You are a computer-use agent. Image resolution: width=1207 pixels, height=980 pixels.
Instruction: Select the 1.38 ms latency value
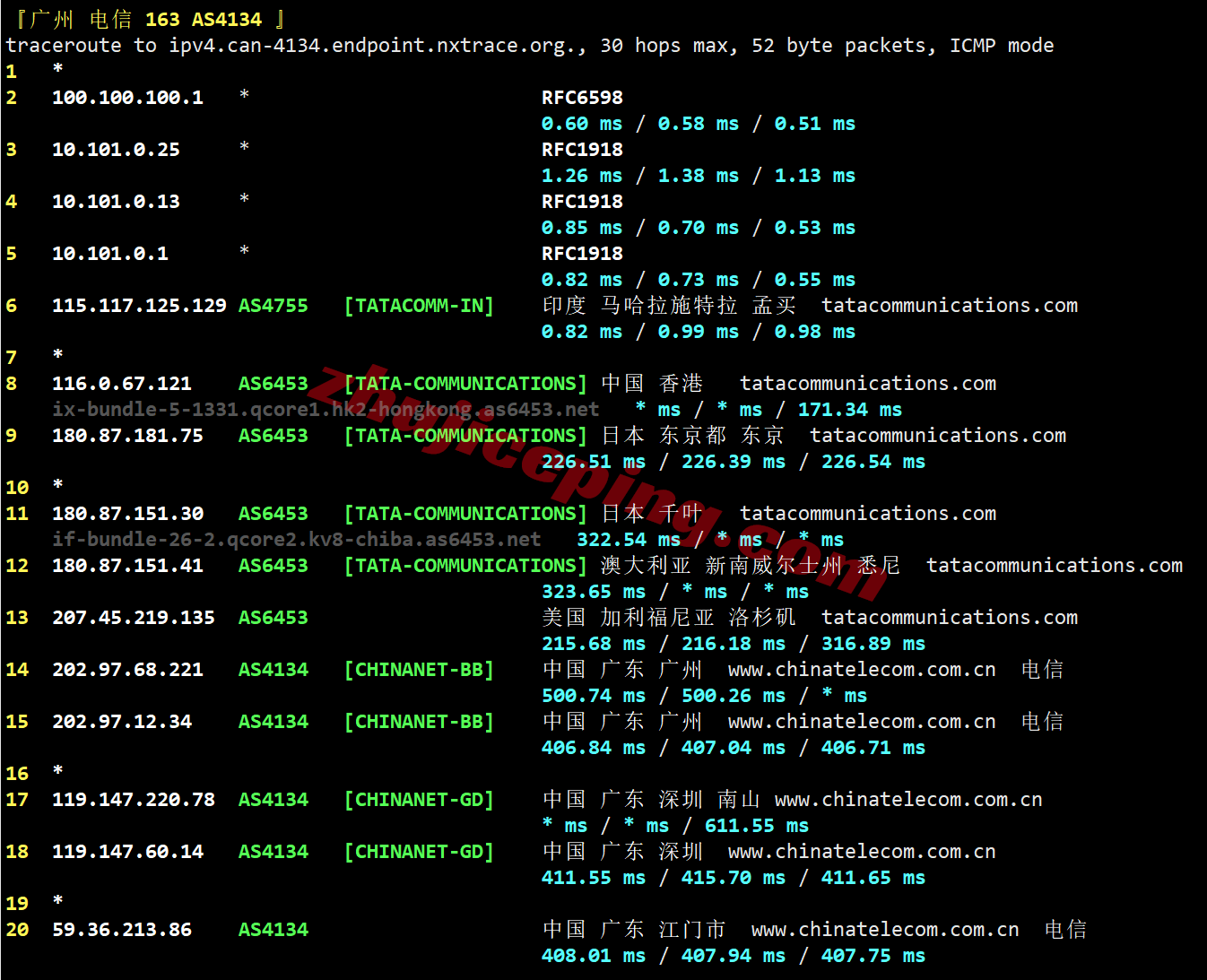click(699, 176)
